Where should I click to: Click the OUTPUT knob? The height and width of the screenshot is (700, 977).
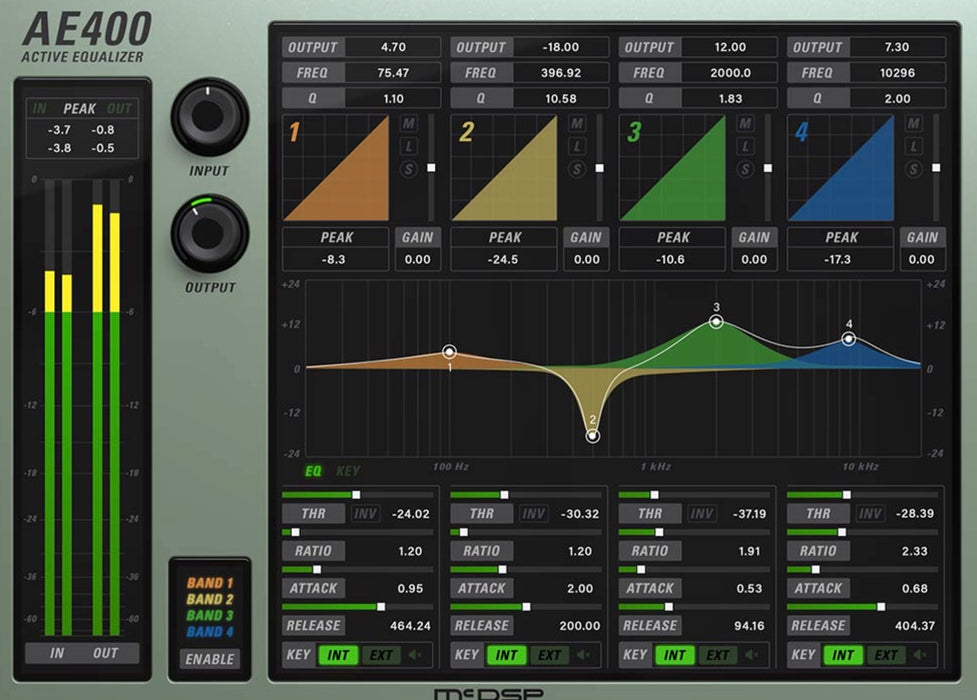[x=209, y=233]
